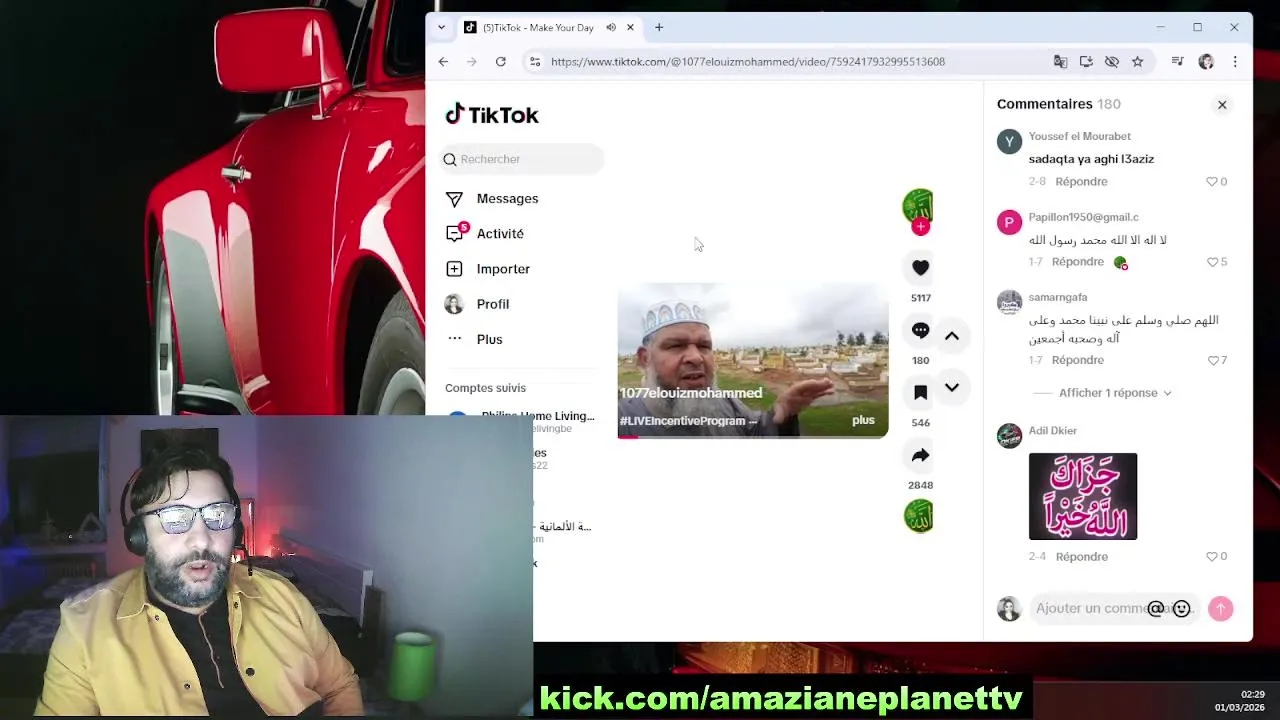Screen dimensions: 1280x720
Task: Open Adil Dkier profile avatar
Action: [1009, 436]
